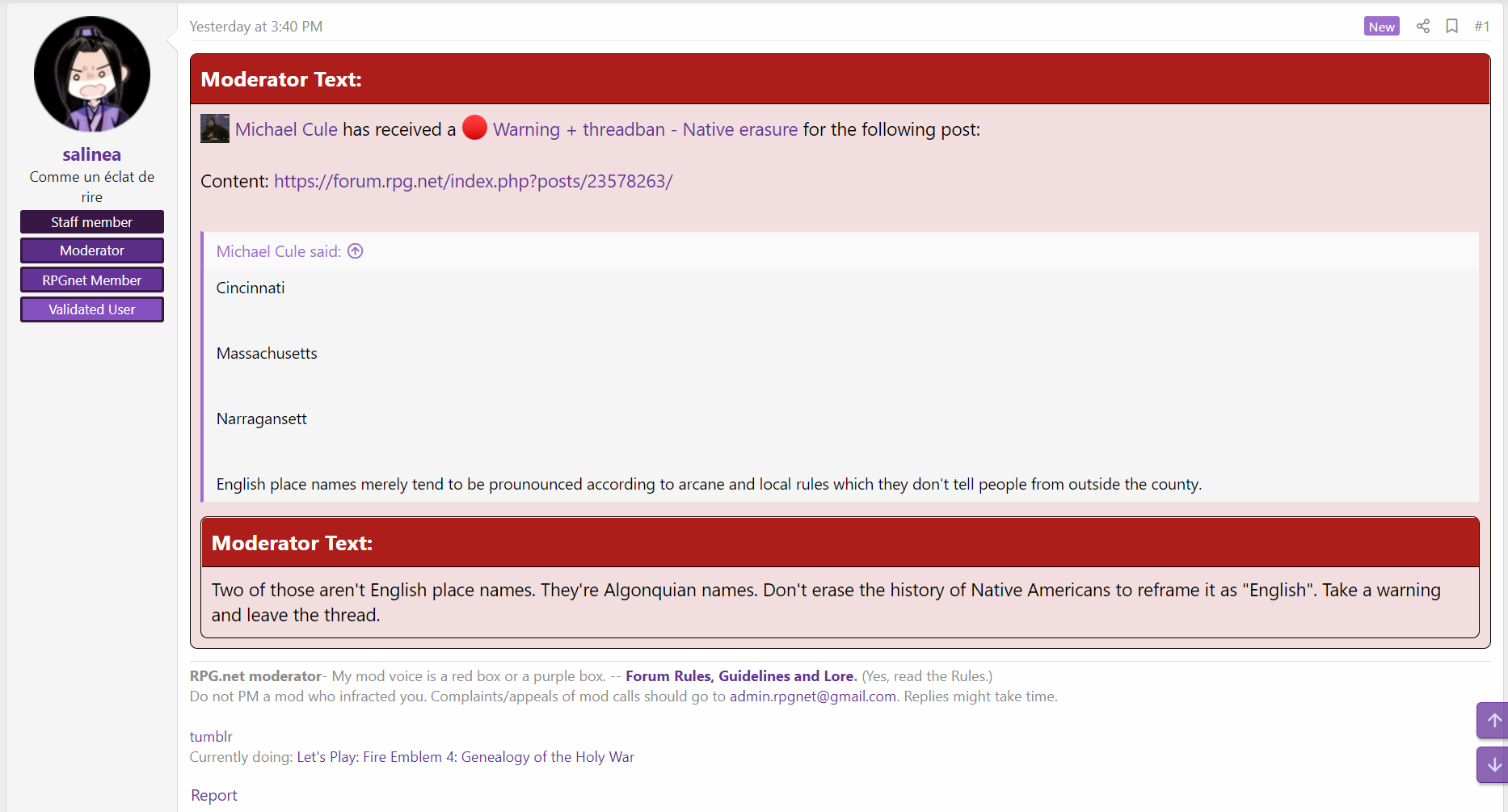Open the salinea username profile link
Image resolution: width=1508 pixels, height=812 pixels.
[92, 154]
